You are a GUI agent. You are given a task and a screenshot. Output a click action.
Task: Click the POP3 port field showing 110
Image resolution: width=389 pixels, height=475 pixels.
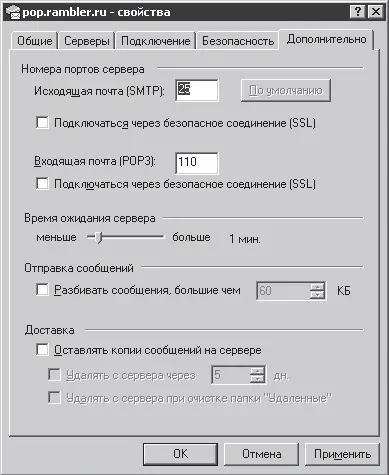coord(197,163)
